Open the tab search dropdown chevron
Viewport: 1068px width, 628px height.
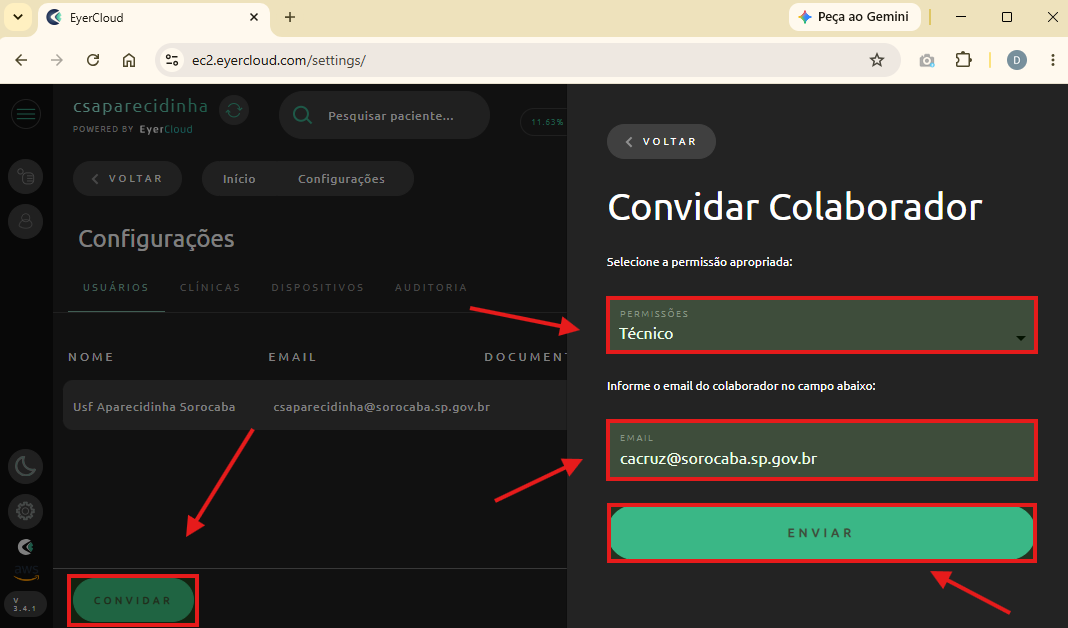(18, 17)
